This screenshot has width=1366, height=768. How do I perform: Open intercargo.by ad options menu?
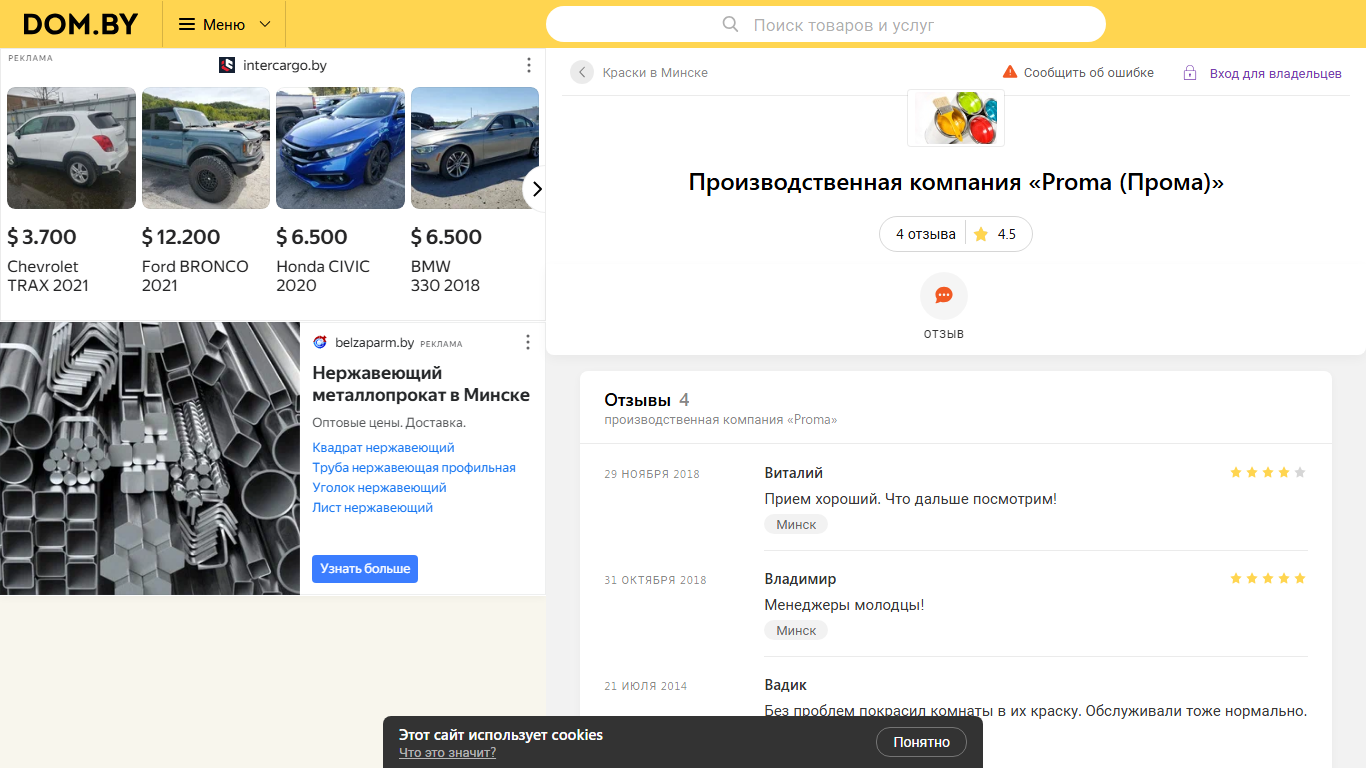tap(528, 65)
